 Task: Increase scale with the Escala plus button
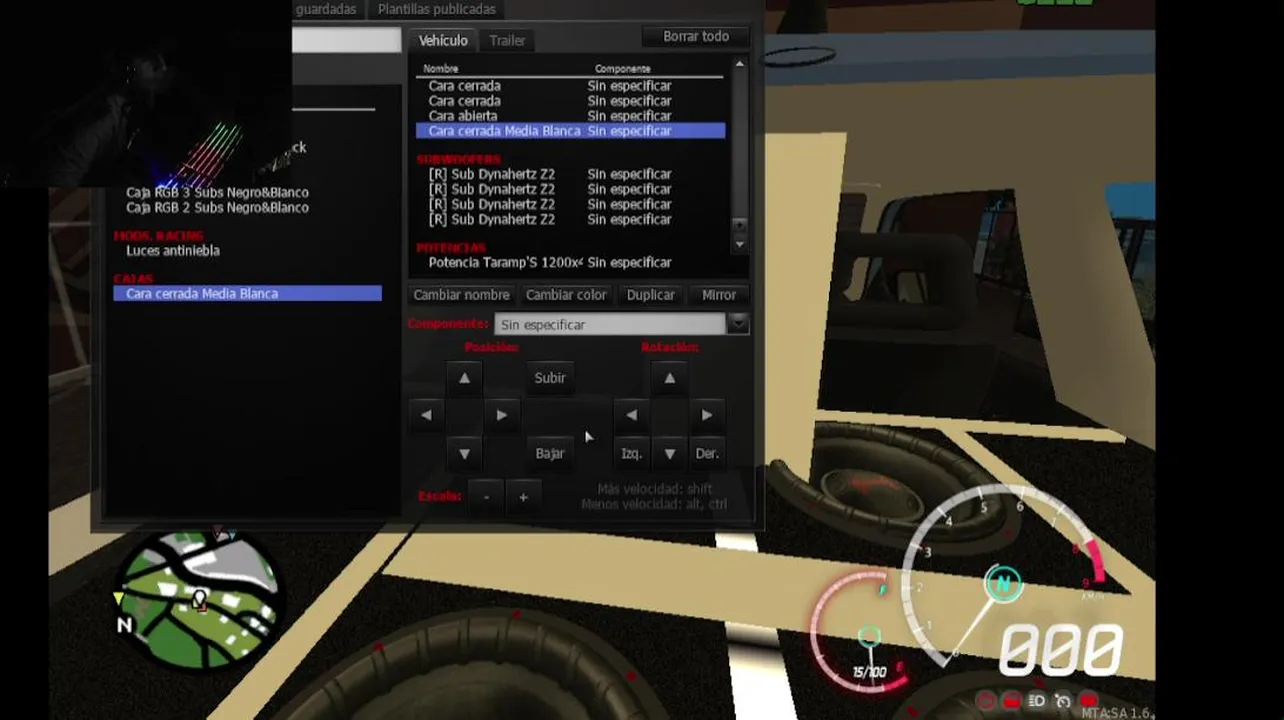(x=523, y=497)
